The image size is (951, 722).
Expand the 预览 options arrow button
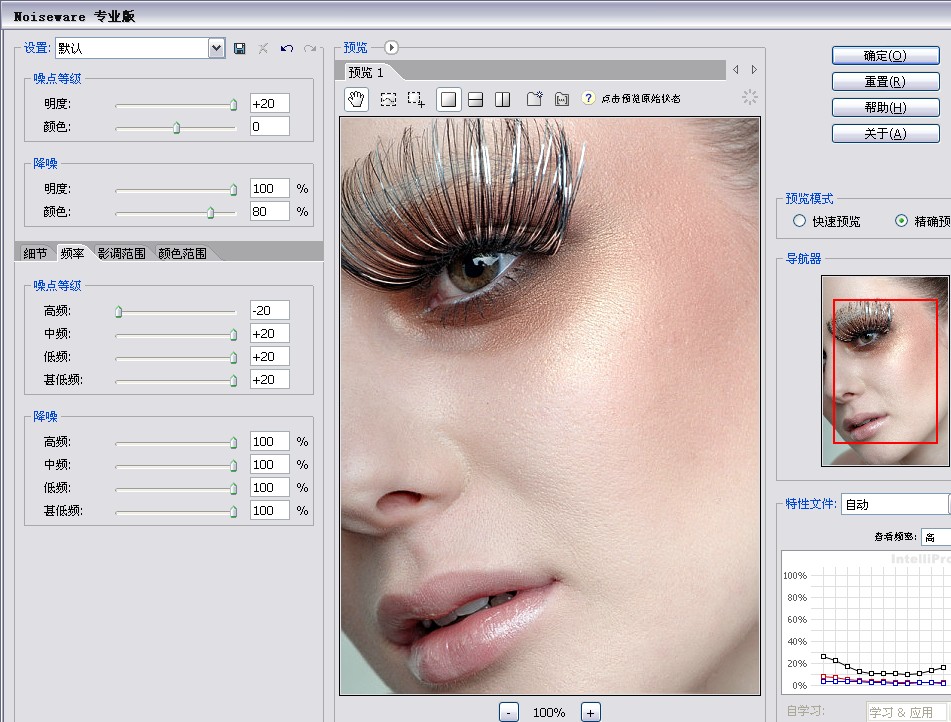(x=391, y=47)
